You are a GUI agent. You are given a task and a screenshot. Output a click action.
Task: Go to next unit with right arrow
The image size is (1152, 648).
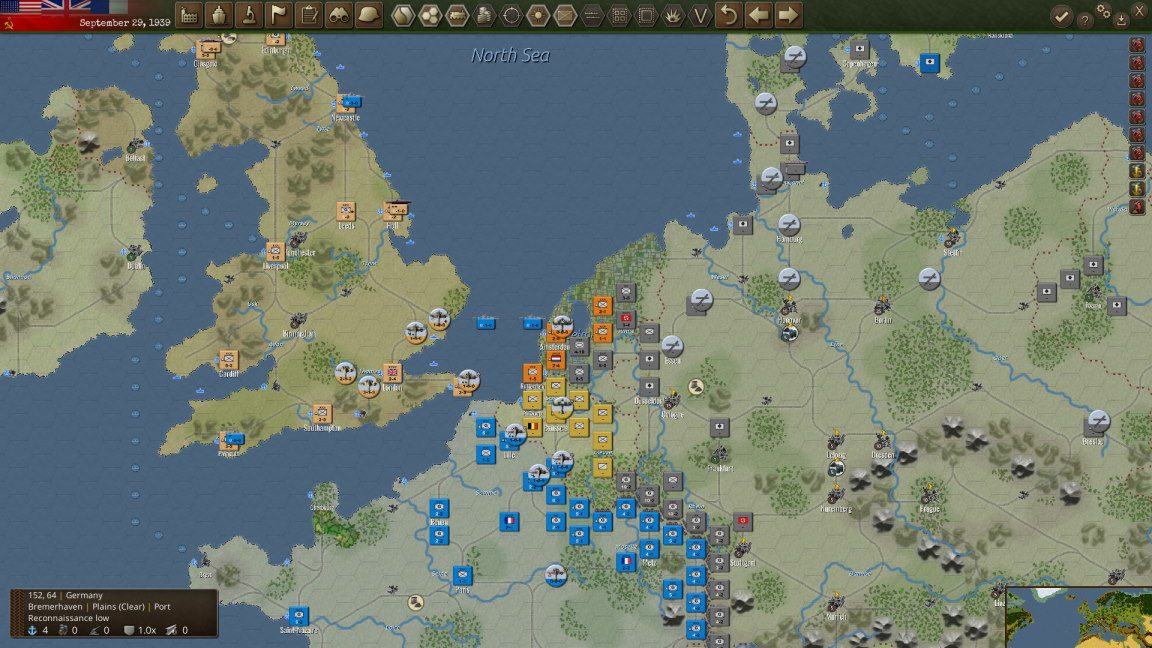pyautogui.click(x=788, y=15)
